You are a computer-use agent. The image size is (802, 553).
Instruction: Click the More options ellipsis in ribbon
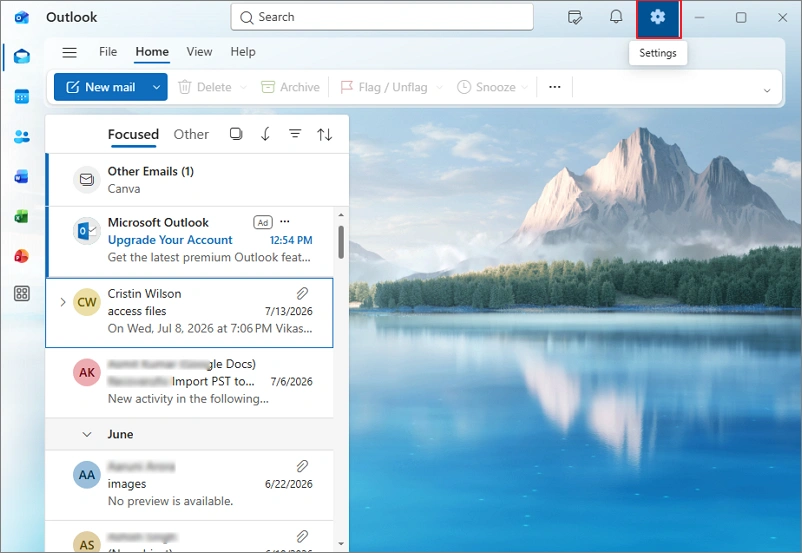click(x=554, y=87)
